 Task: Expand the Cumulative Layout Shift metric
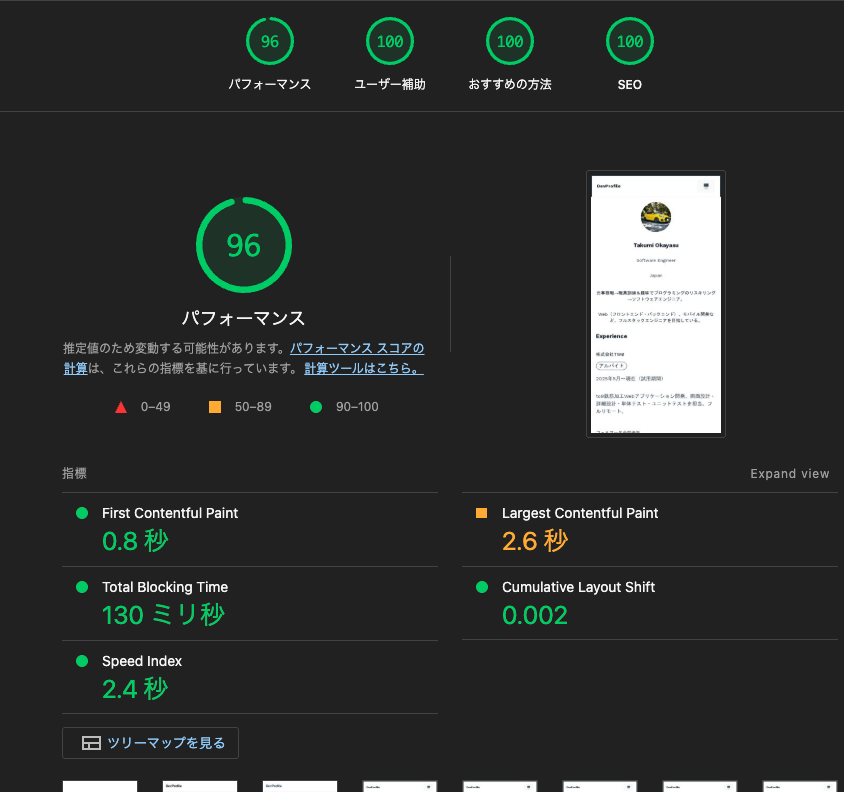[x=578, y=587]
